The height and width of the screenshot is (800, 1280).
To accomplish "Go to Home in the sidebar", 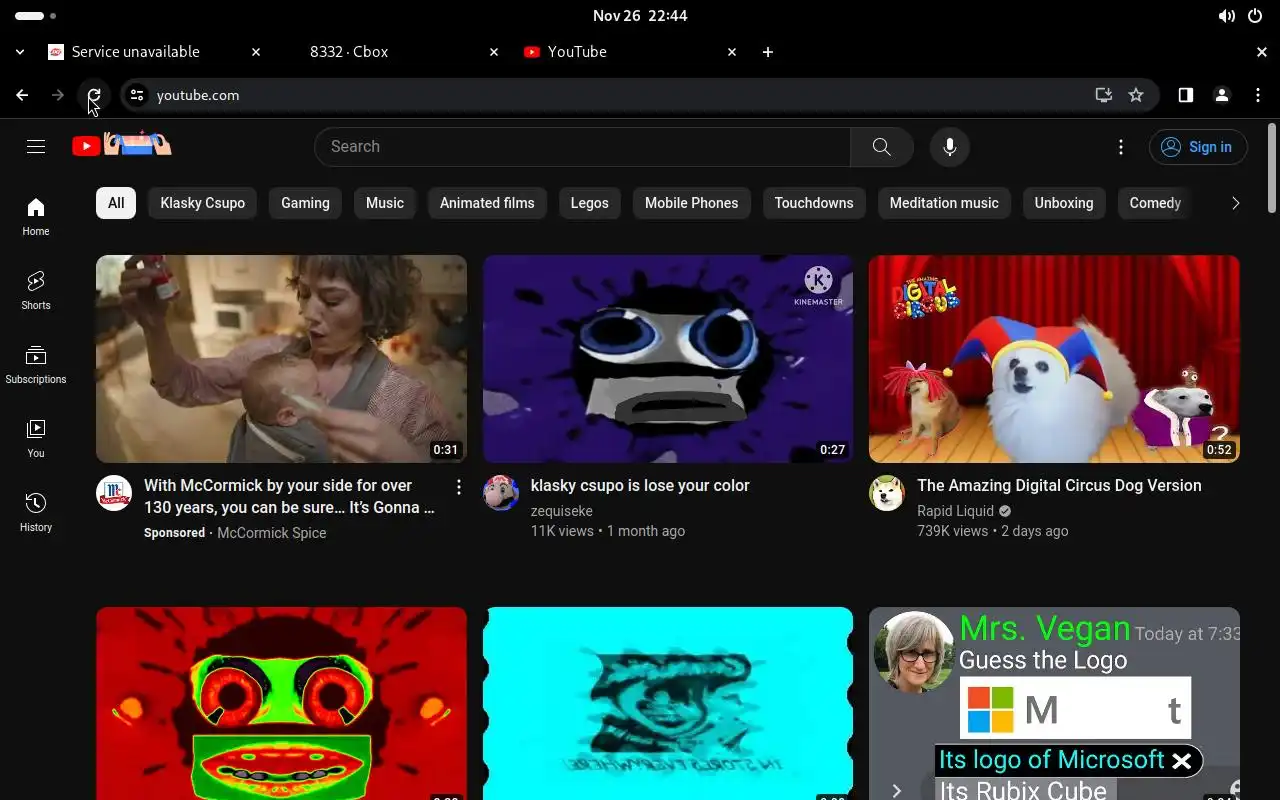I will coord(36,216).
